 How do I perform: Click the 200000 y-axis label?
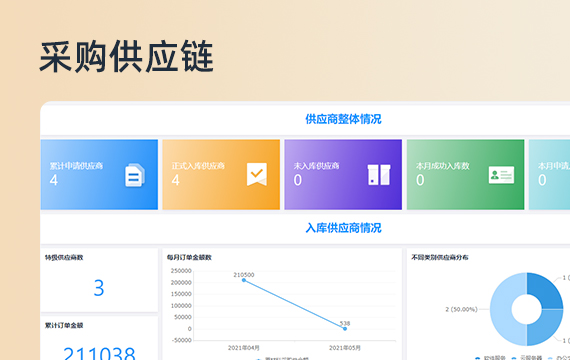tap(181, 283)
